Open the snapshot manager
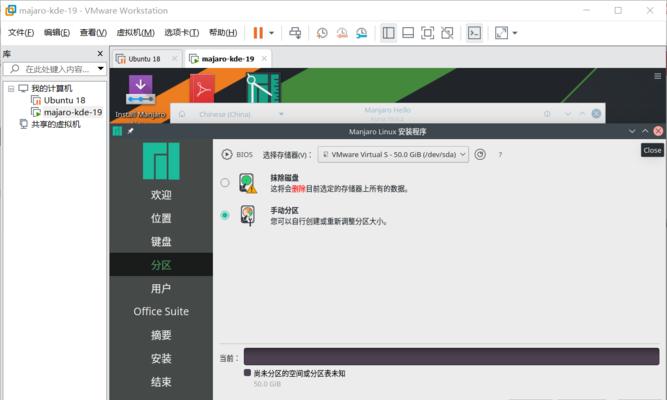667x400 pixels. click(361, 33)
